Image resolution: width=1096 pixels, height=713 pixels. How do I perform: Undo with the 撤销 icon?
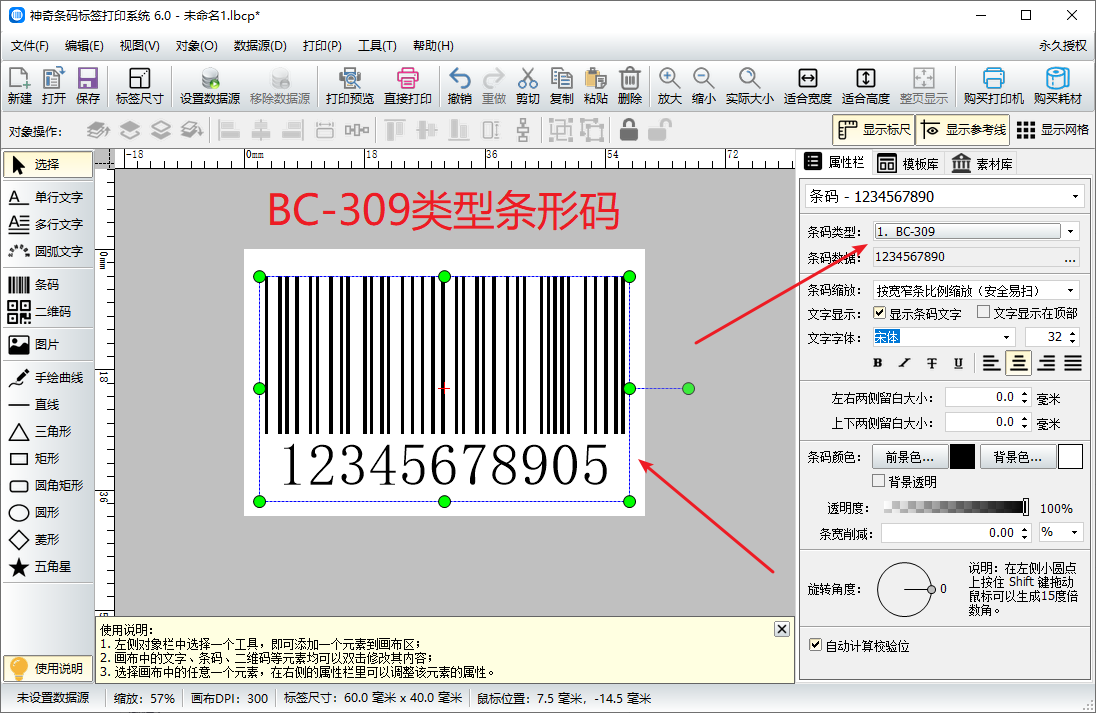tap(459, 86)
